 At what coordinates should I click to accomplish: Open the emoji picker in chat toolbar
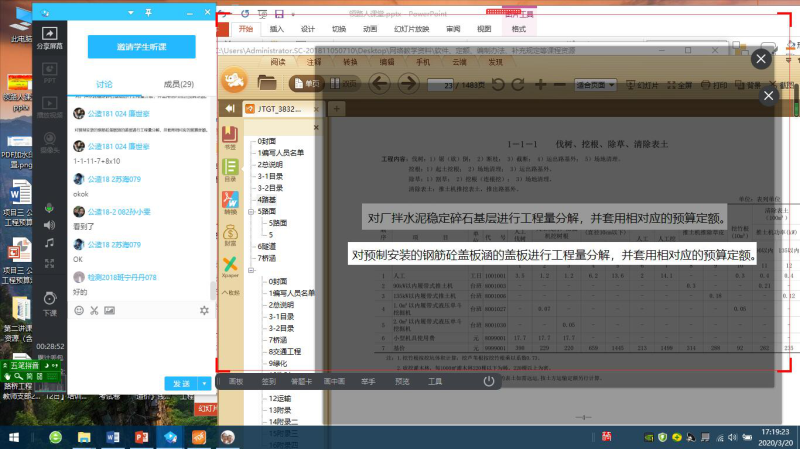(x=79, y=310)
